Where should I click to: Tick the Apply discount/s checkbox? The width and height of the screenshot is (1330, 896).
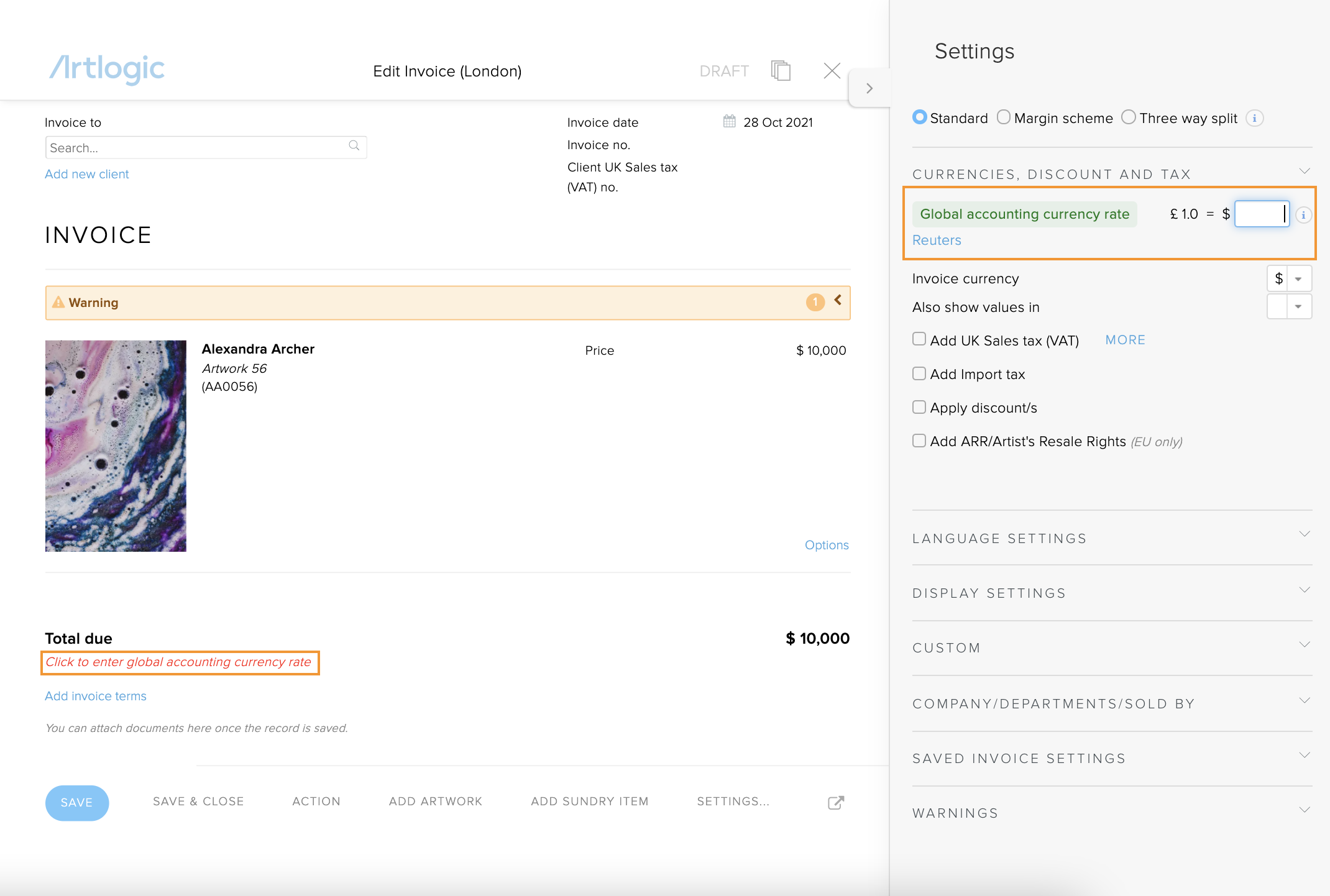tap(919, 406)
